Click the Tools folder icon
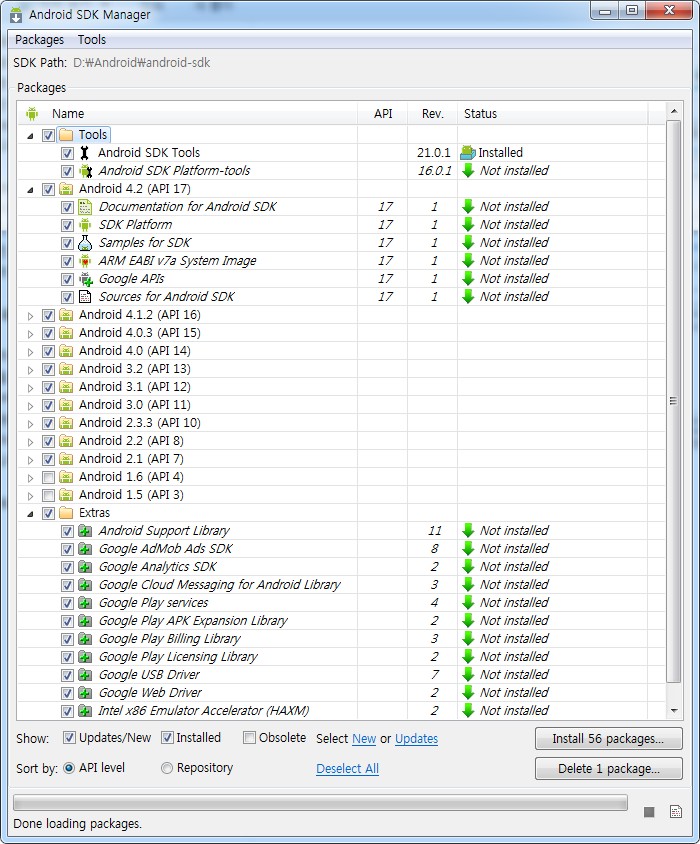 66,135
